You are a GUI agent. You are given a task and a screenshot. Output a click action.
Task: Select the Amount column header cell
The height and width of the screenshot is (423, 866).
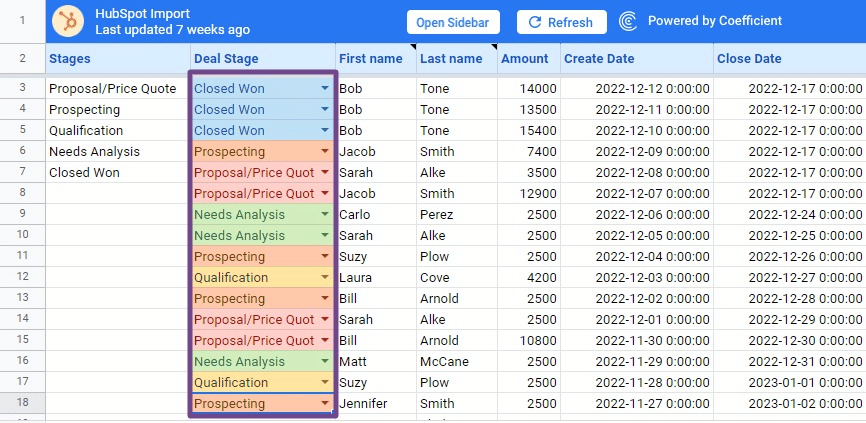[529, 59]
